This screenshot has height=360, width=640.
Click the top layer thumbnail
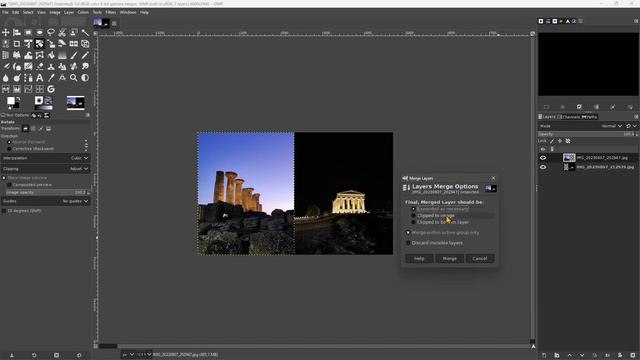(569, 158)
